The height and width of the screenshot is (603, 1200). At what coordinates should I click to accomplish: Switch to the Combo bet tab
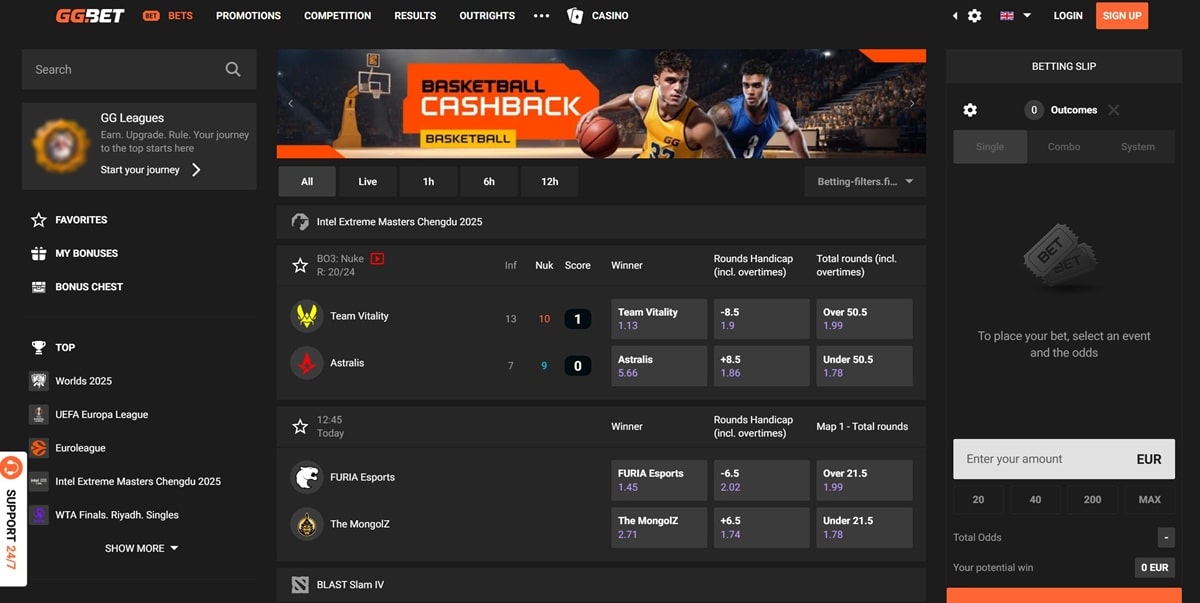coord(1063,147)
